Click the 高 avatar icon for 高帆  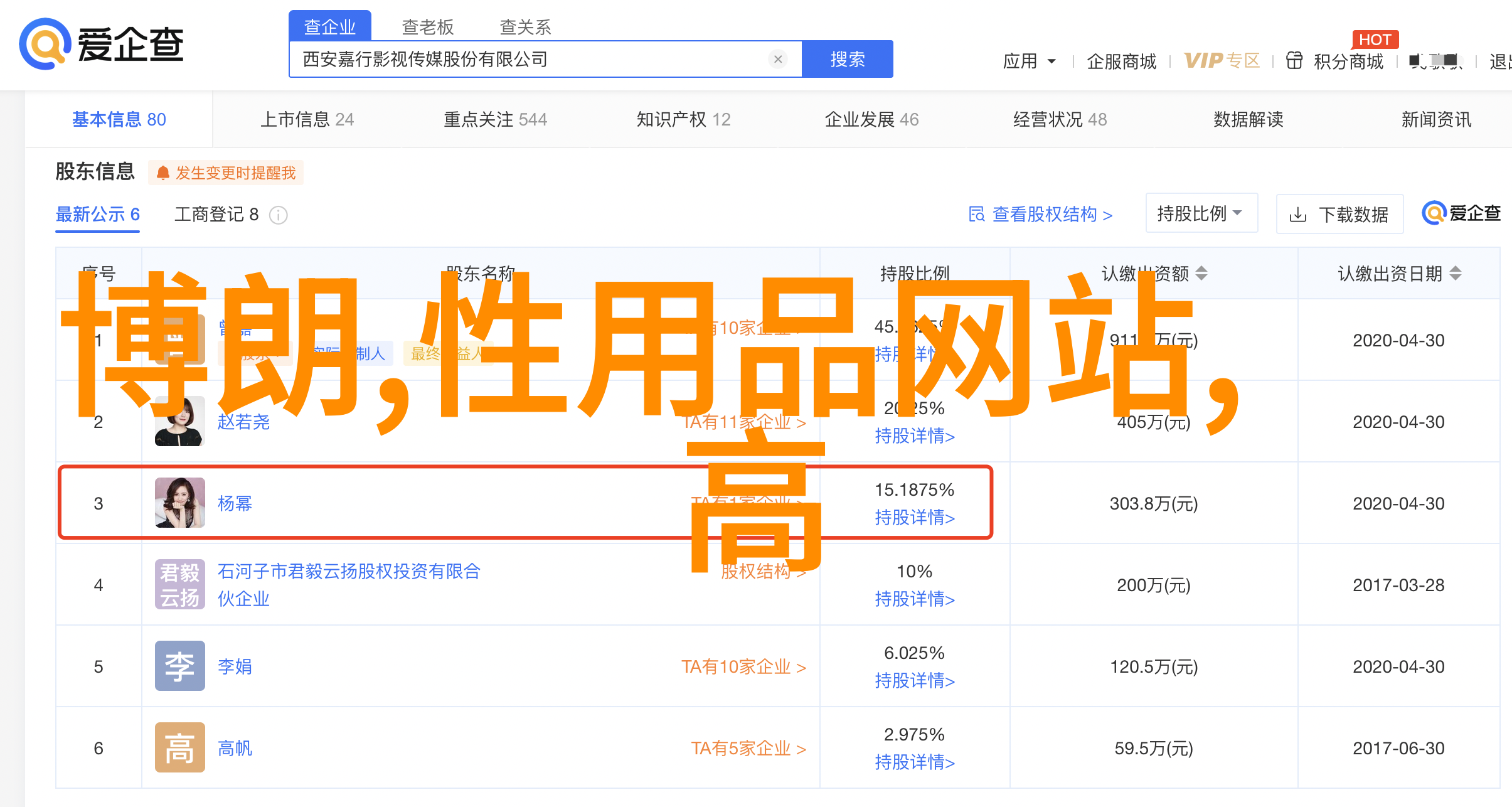[180, 747]
